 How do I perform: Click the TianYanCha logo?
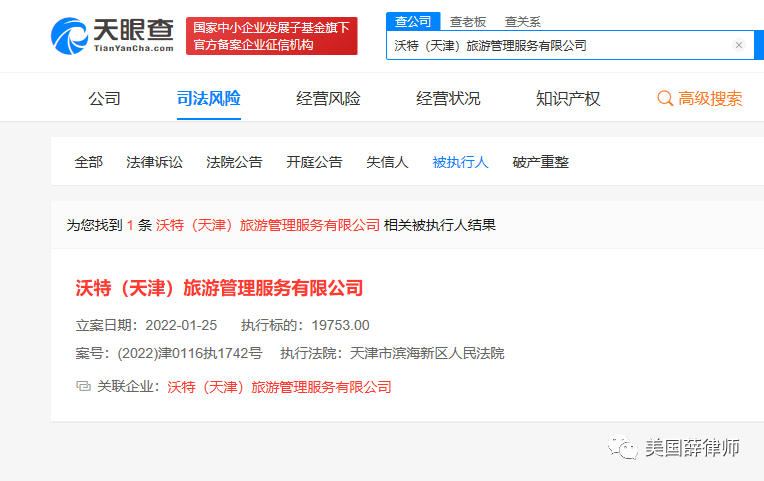(113, 36)
